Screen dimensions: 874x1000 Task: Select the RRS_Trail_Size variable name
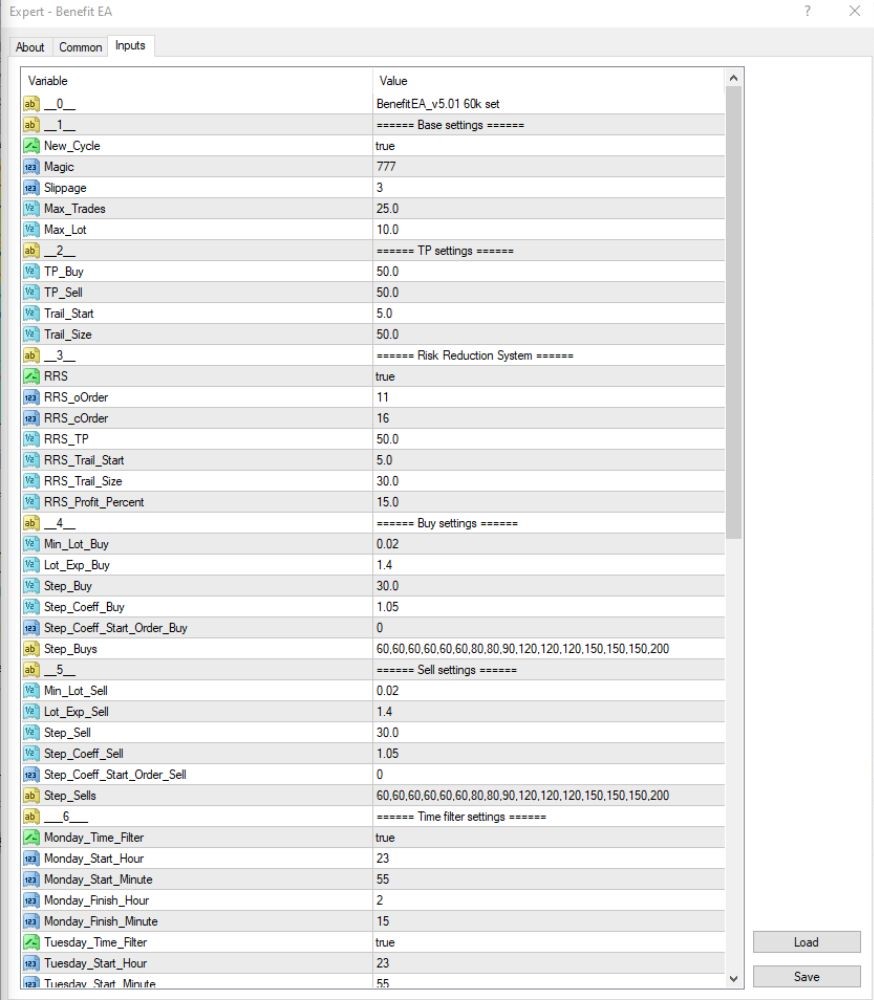[83, 481]
